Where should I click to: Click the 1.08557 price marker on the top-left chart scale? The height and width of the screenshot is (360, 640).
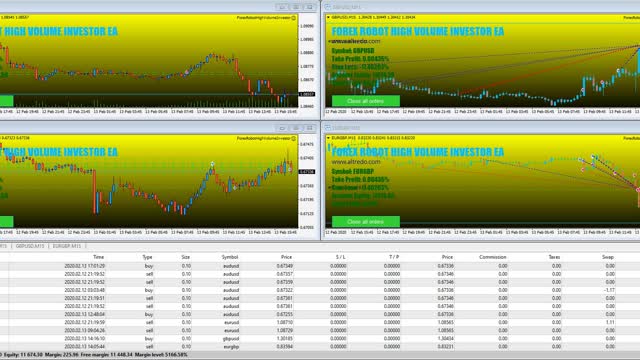click(307, 94)
